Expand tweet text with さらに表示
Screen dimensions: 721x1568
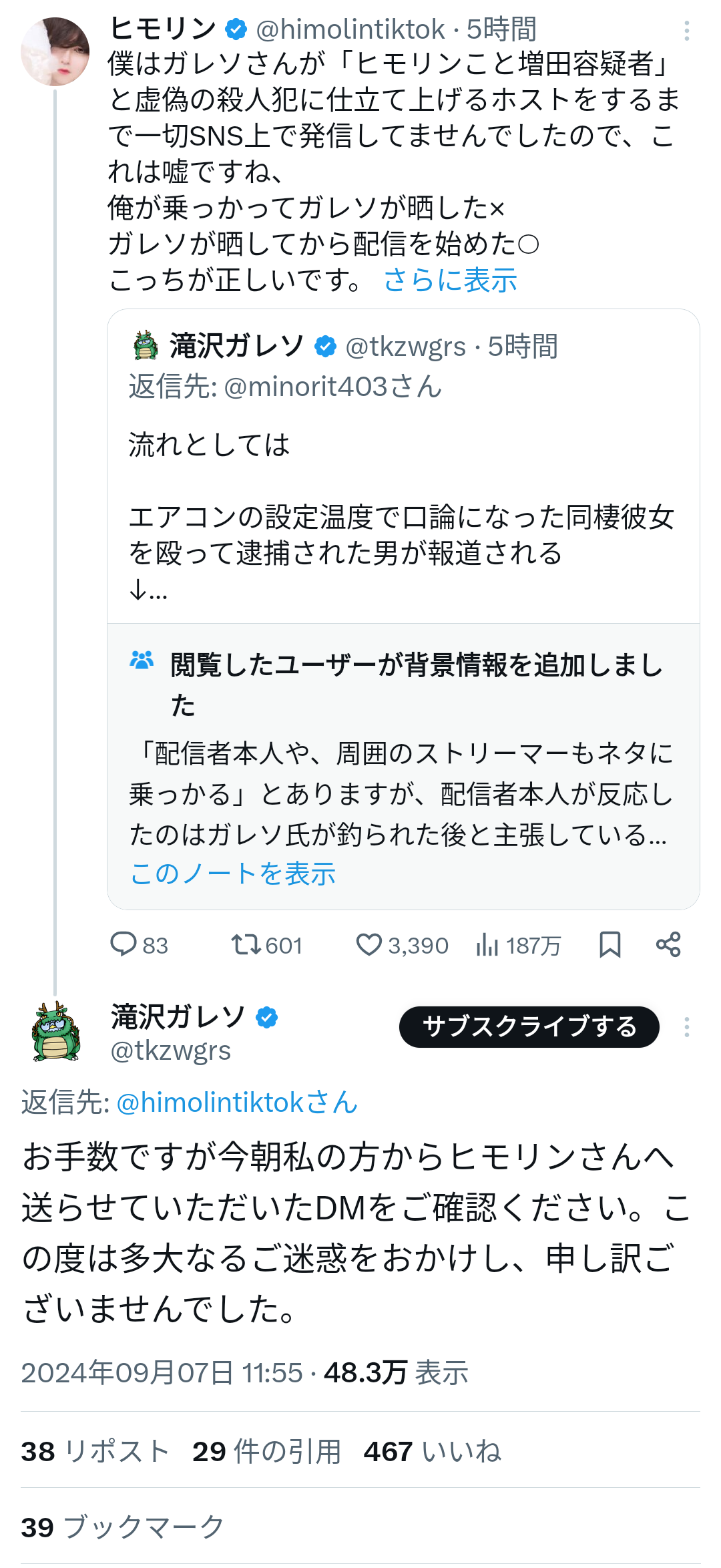click(x=451, y=280)
